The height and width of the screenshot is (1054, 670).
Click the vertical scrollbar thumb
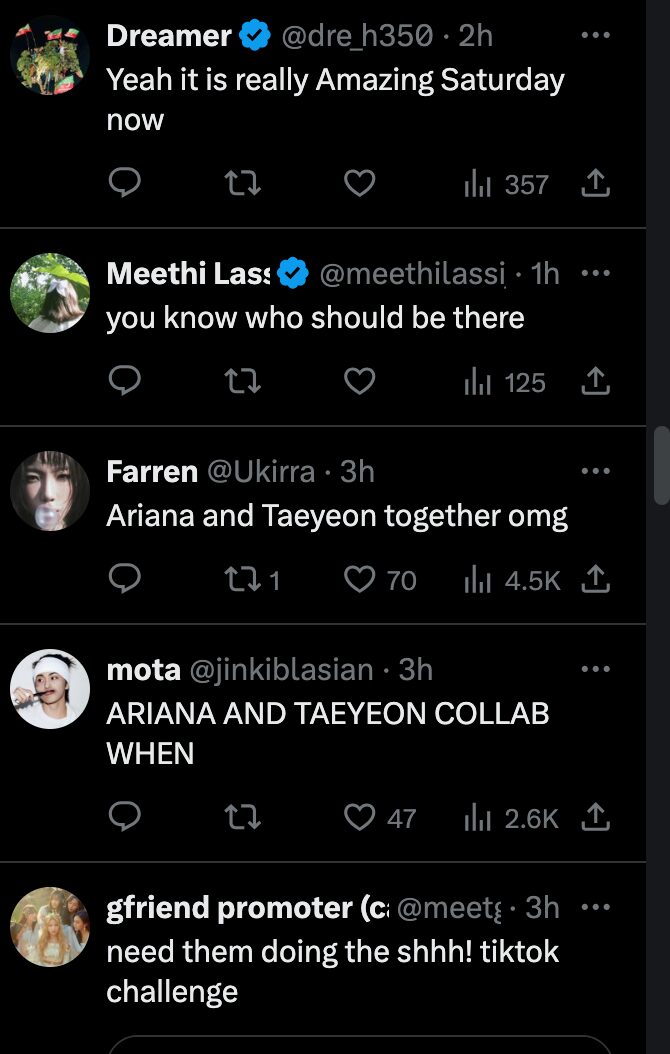click(661, 466)
